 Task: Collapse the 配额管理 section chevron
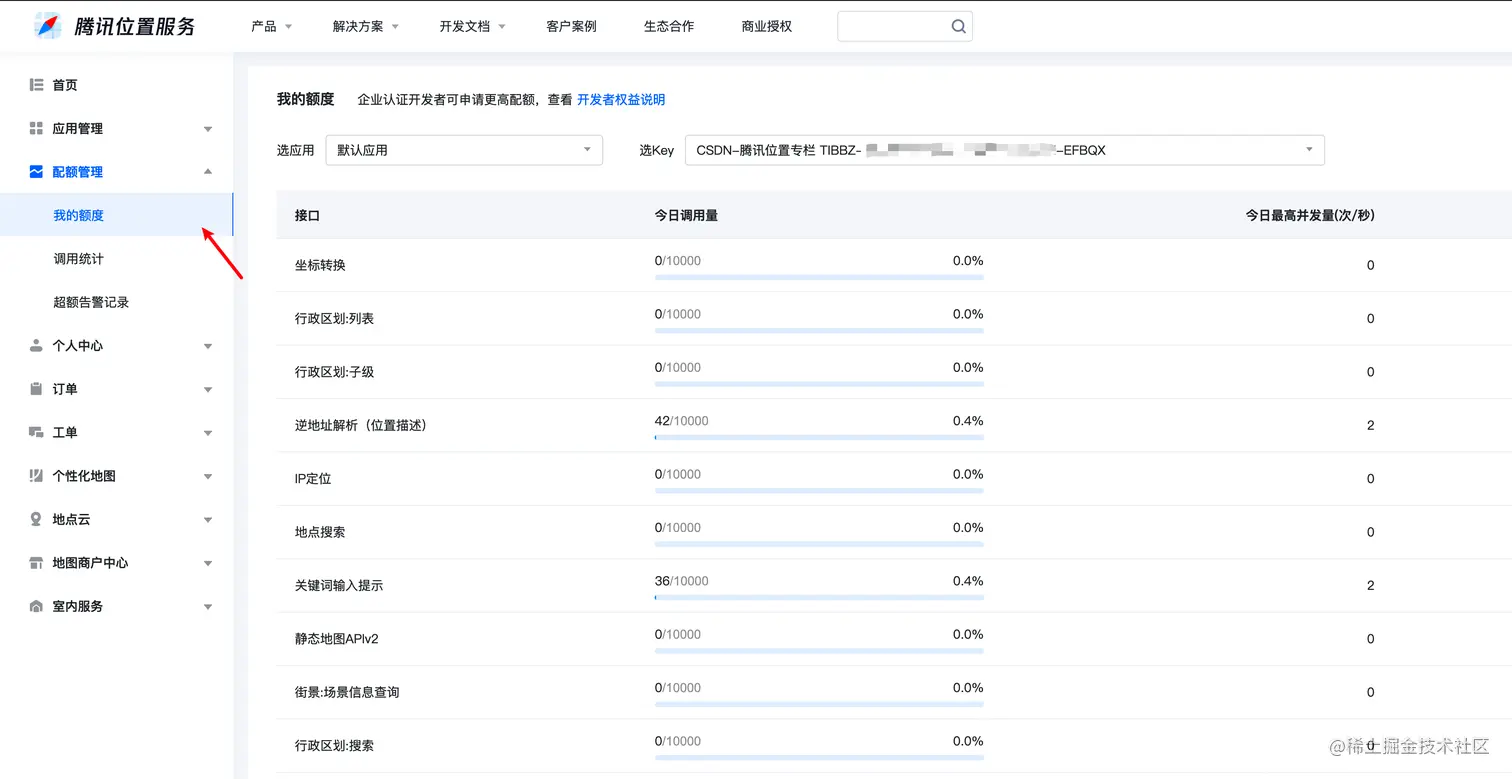(208, 171)
